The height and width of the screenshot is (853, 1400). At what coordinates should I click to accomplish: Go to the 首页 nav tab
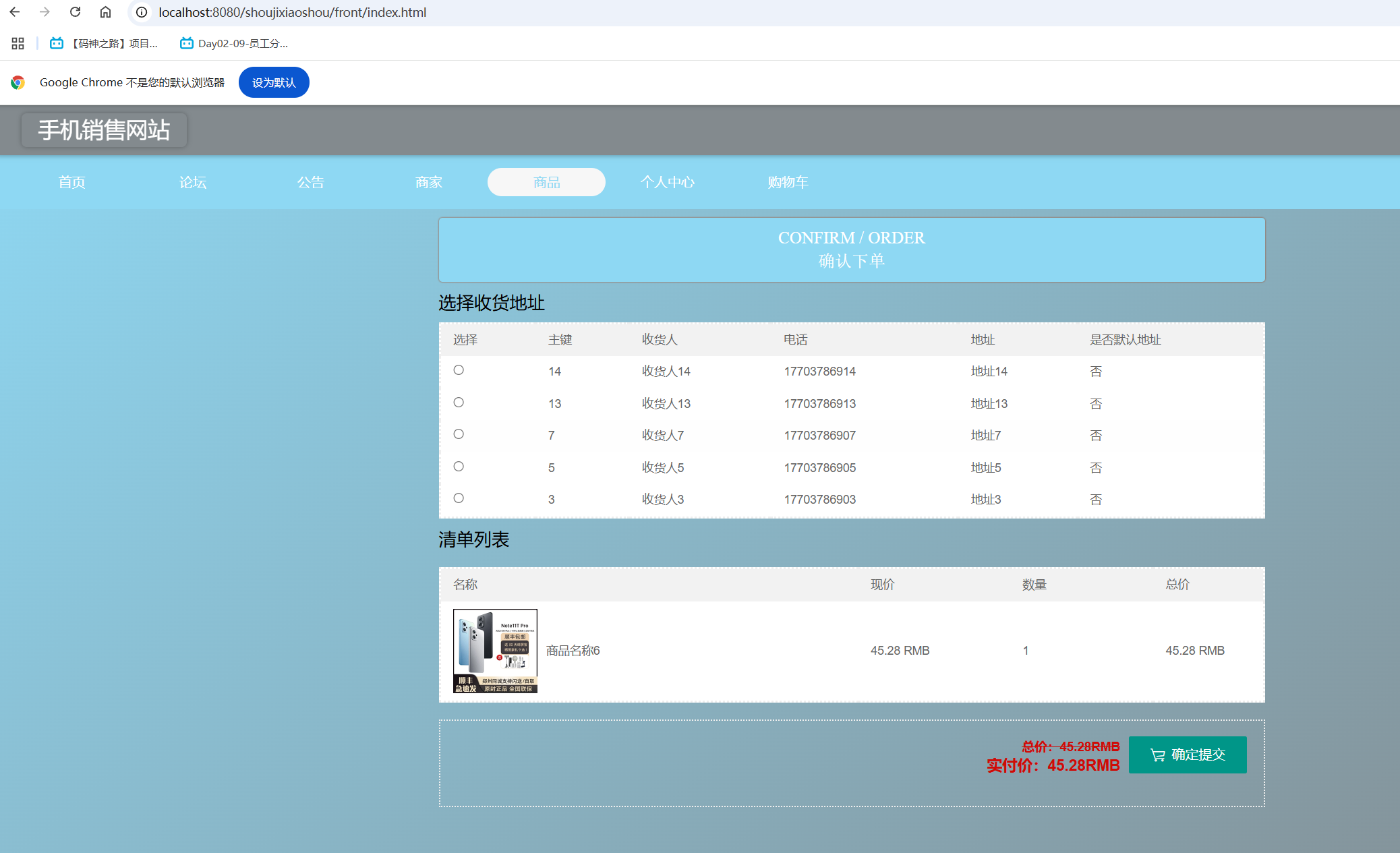[x=71, y=182]
